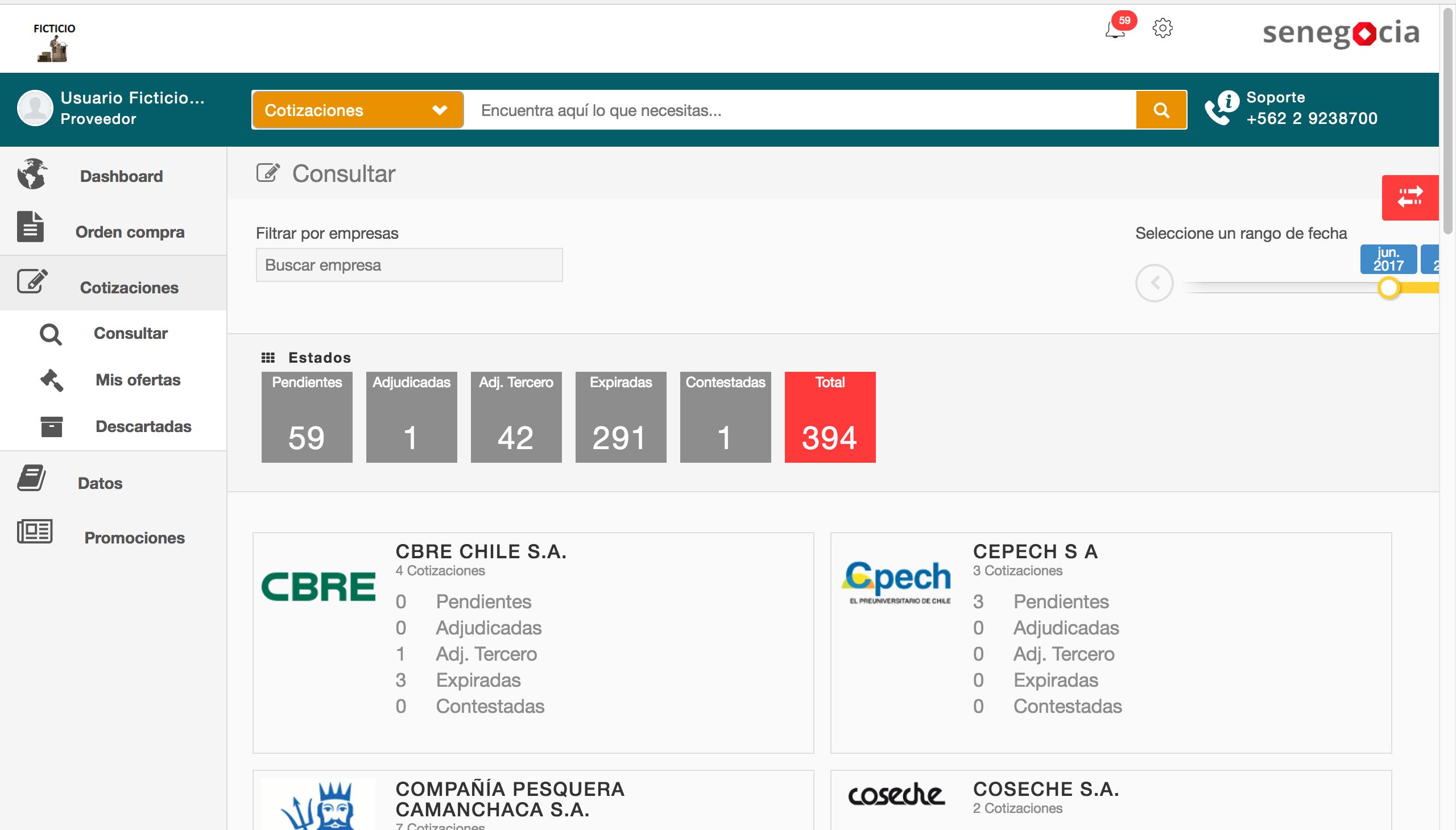Click the Soporte phone info icon
1456x830 pixels.
point(1222,108)
